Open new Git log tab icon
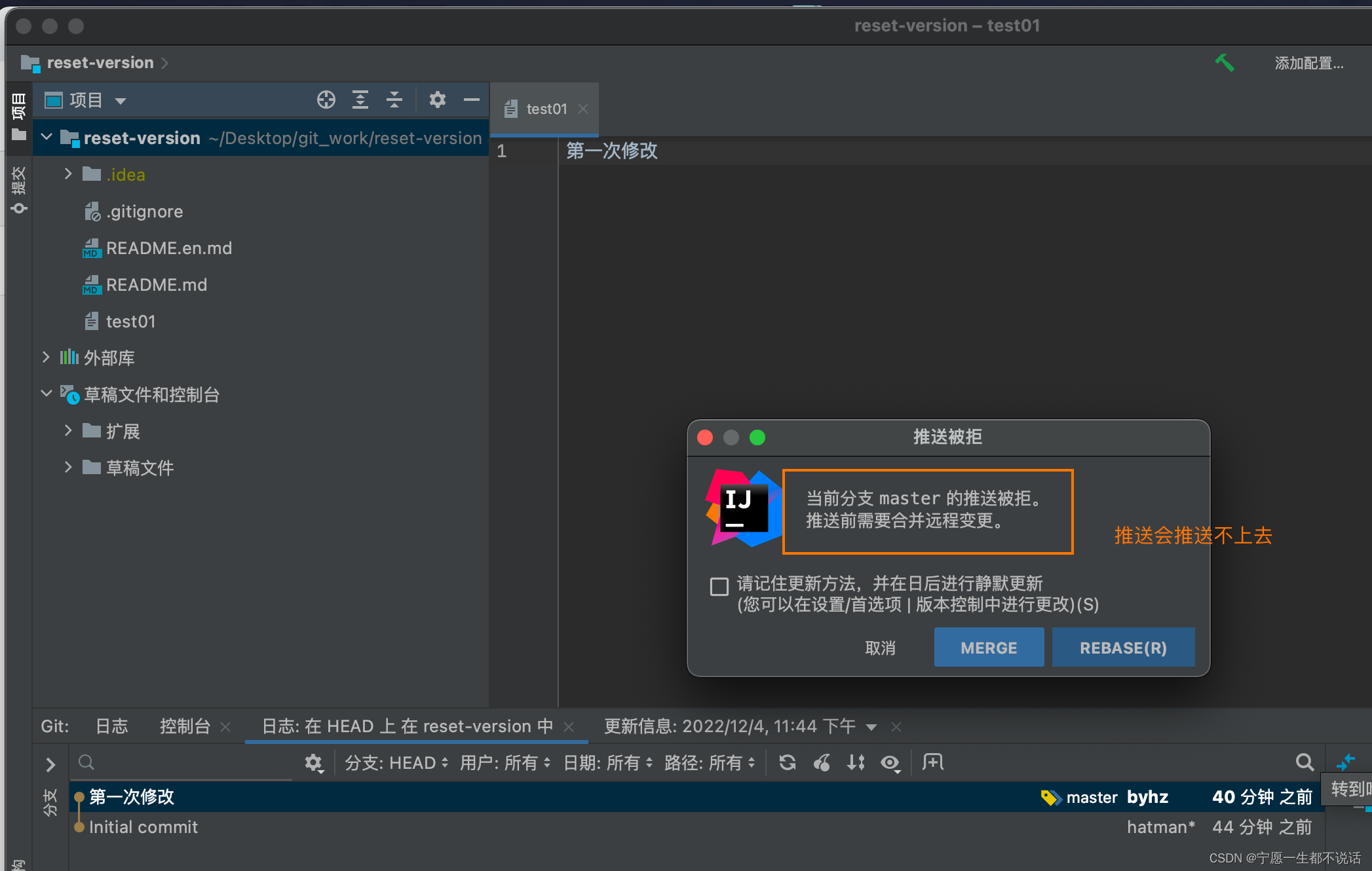The width and height of the screenshot is (1372, 871). pos(932,762)
